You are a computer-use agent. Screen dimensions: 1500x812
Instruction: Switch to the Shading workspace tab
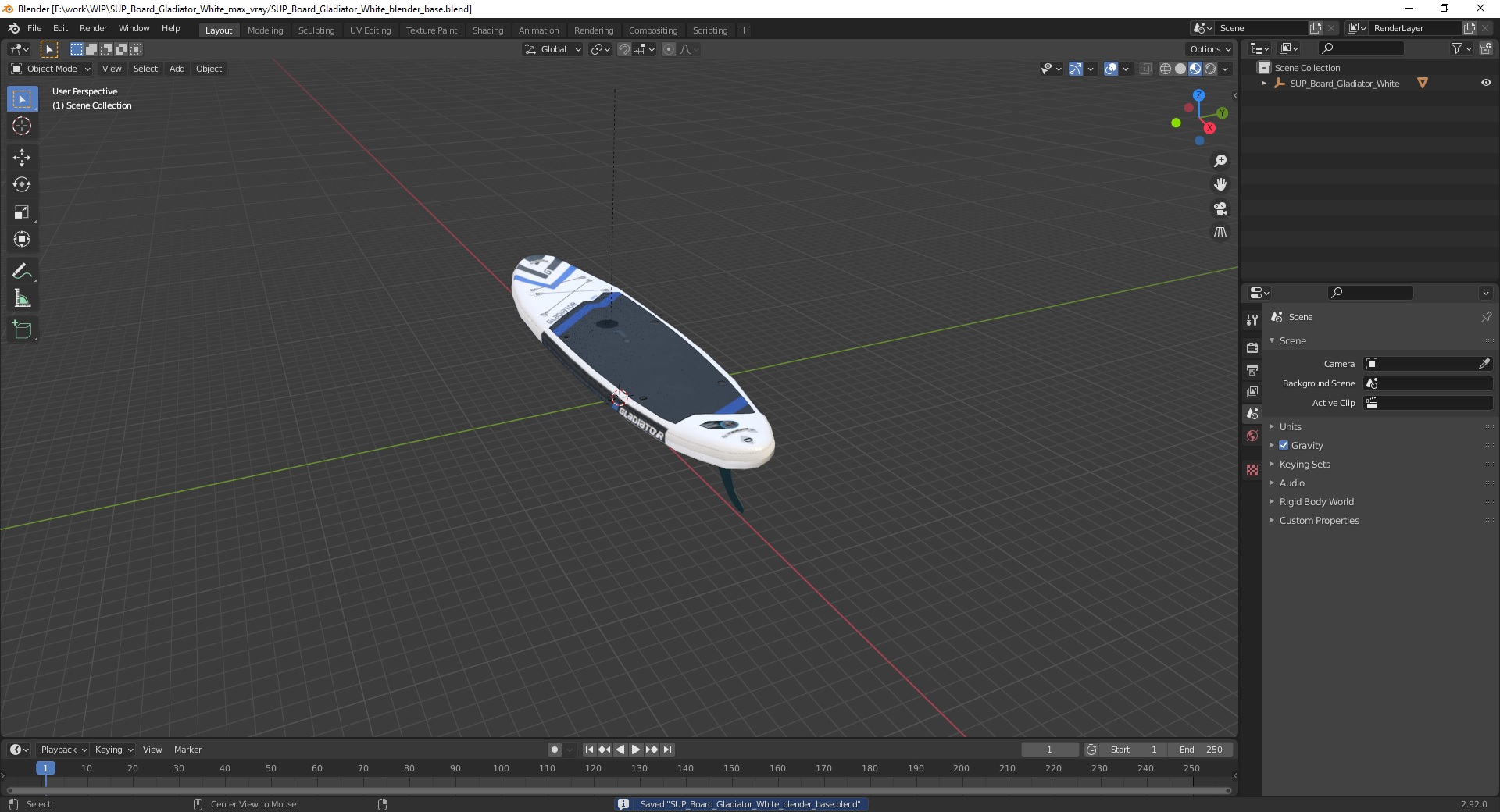pyautogui.click(x=487, y=30)
